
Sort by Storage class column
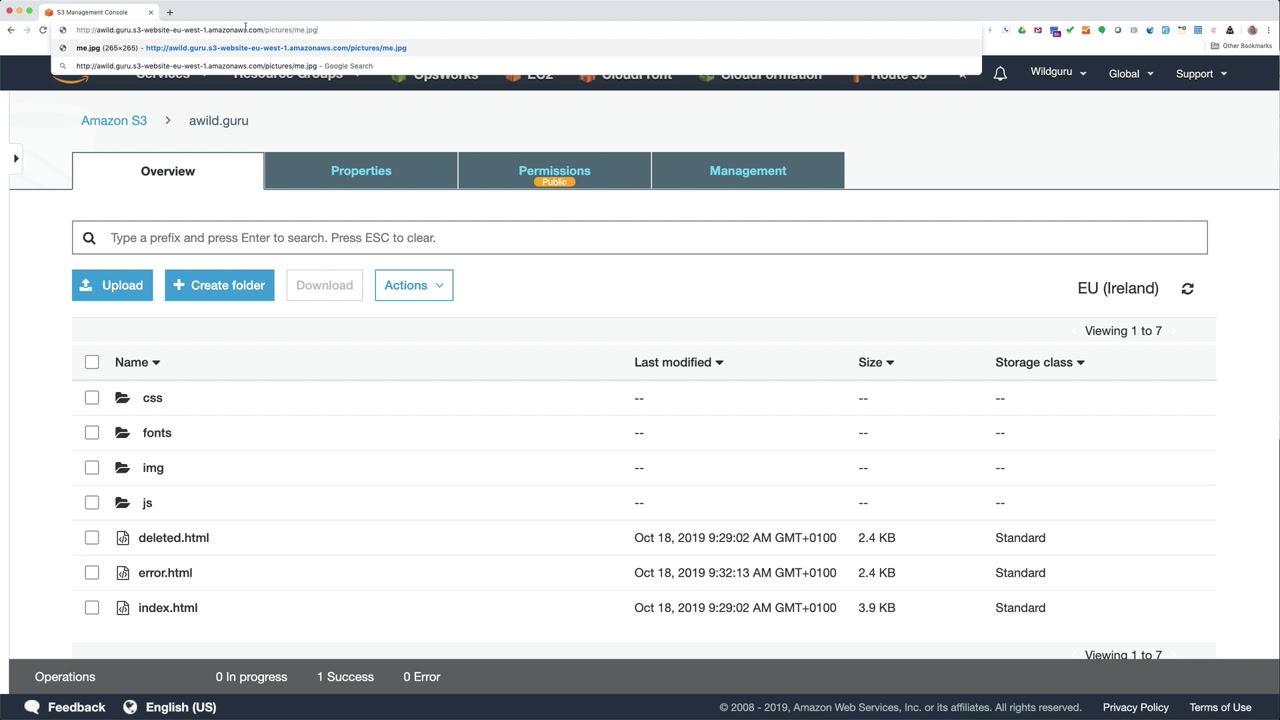pos(1040,362)
